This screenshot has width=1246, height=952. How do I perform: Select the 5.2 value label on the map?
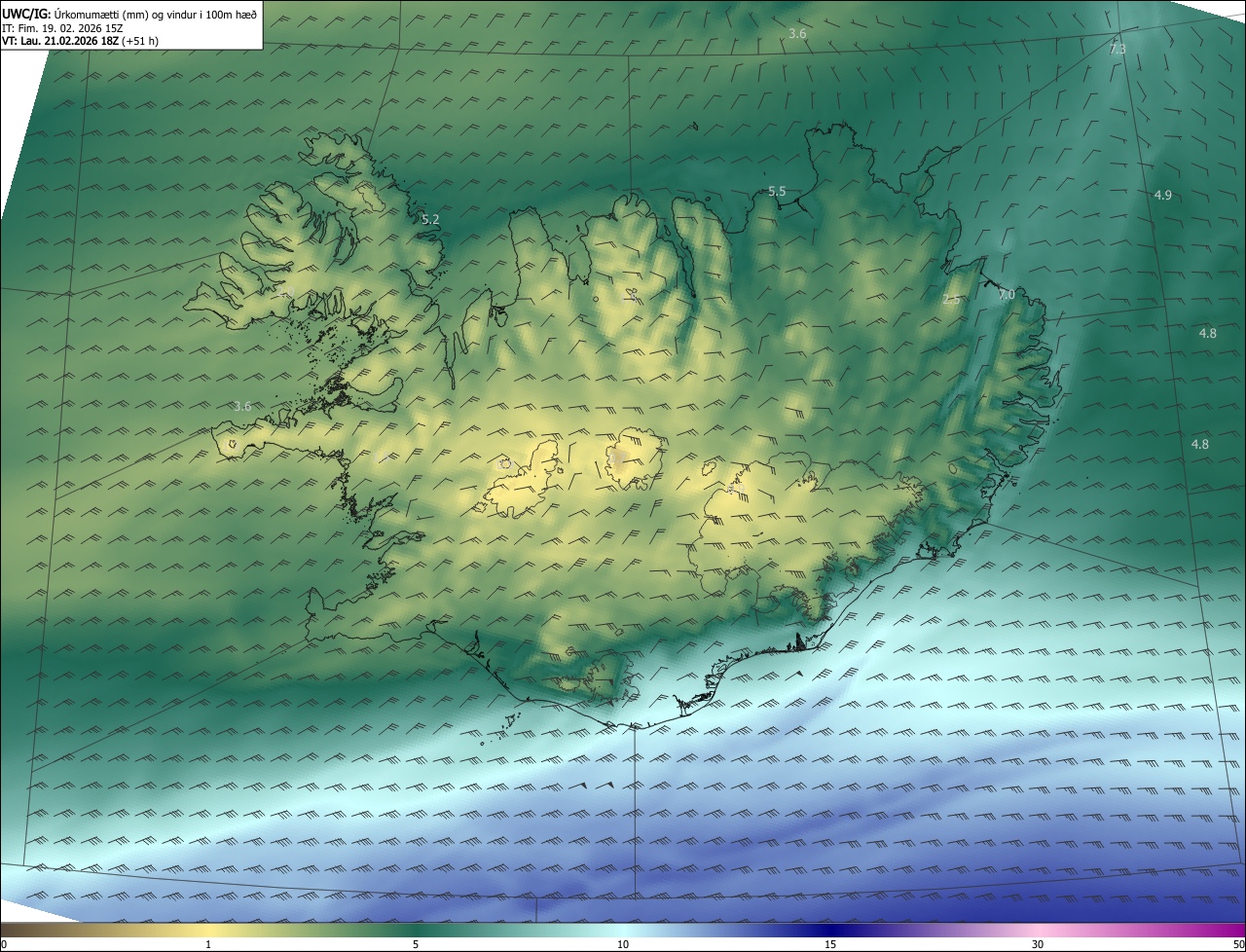click(430, 220)
